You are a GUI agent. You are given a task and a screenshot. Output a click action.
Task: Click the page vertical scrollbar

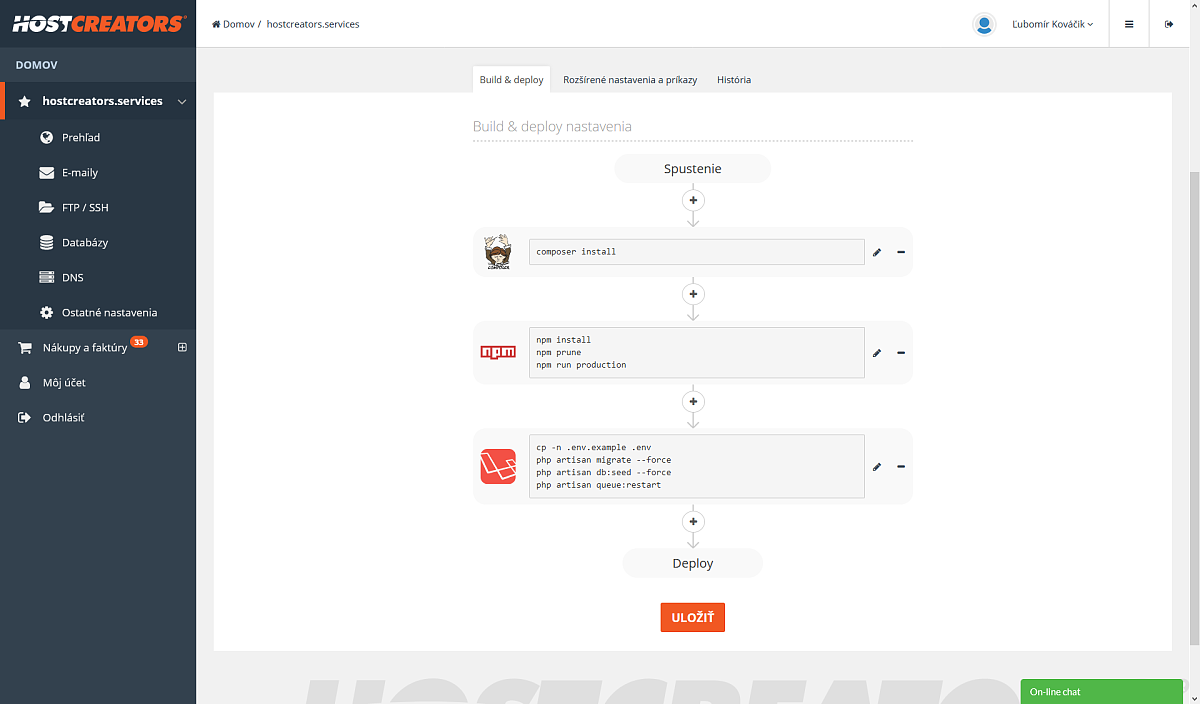pyautogui.click(x=1194, y=408)
